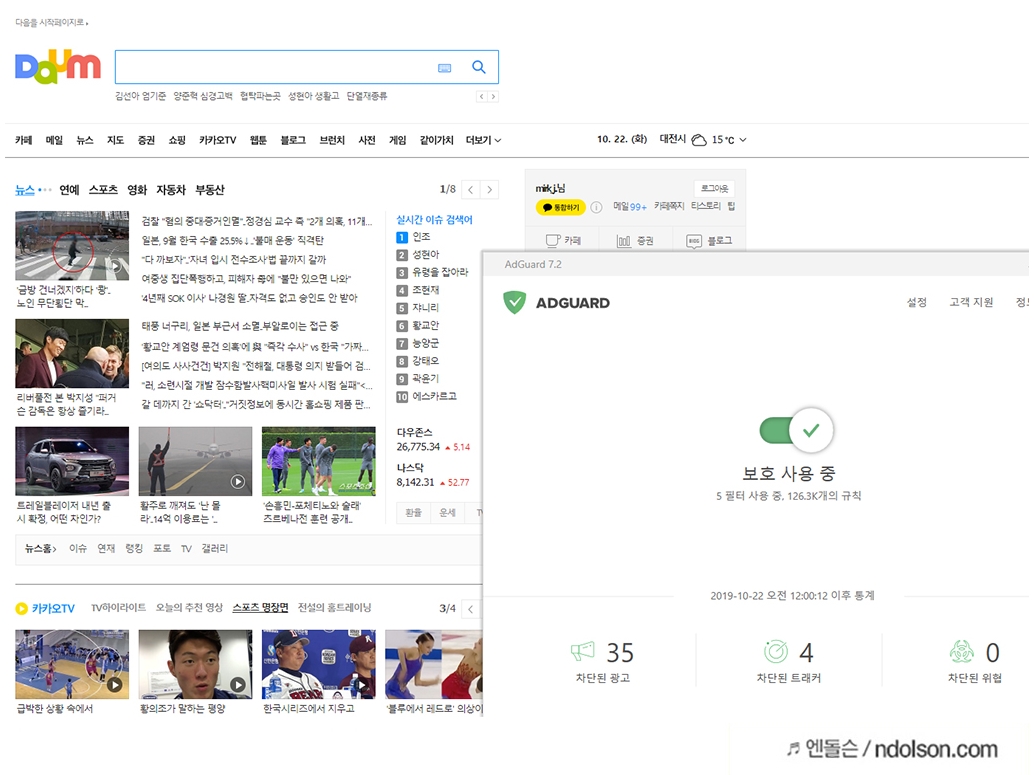The height and width of the screenshot is (775, 1034).
Task: Open the 랭킹 news link
Action: click(134, 549)
